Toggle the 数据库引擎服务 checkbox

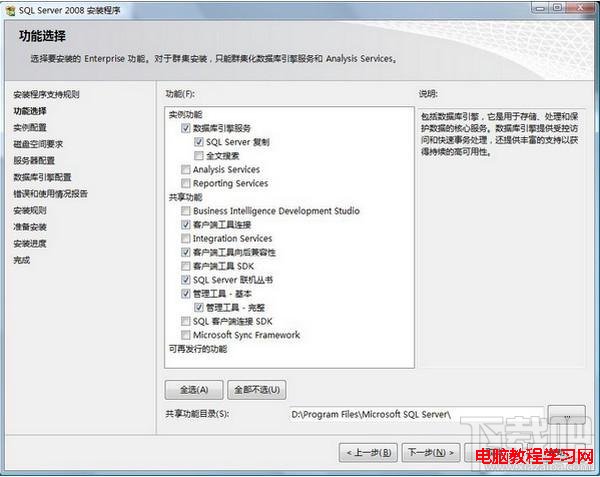(x=186, y=128)
